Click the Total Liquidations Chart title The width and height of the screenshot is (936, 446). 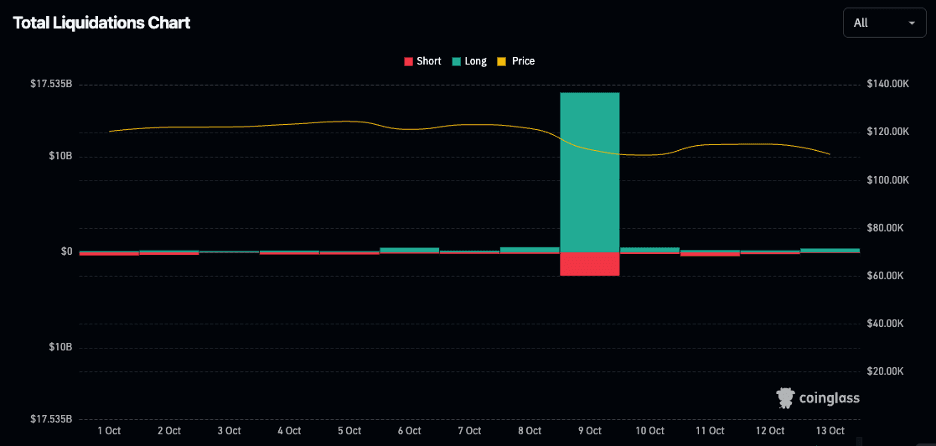(x=101, y=22)
